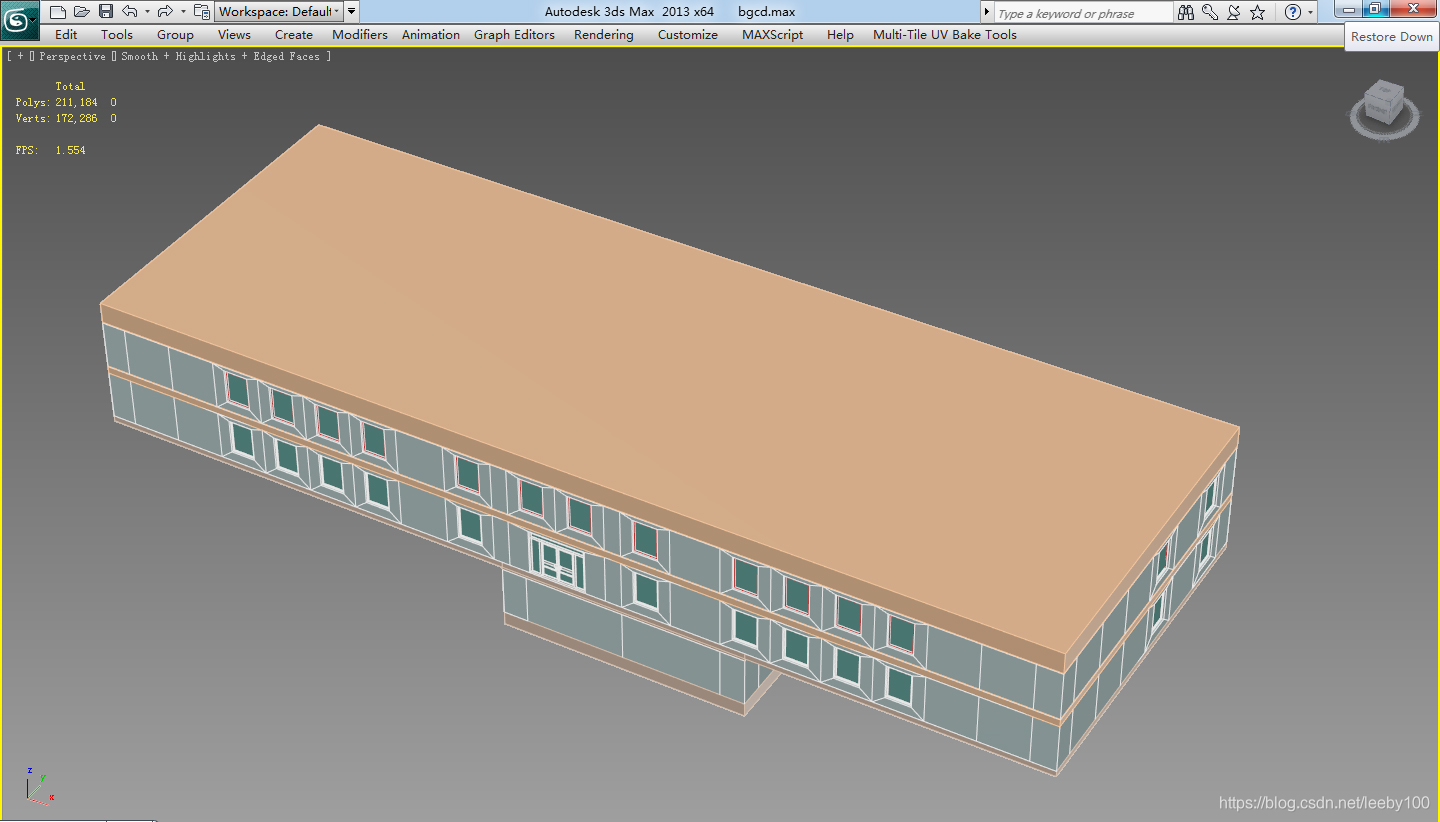Click the bgcd.max file name in title

pyautogui.click(x=766, y=12)
